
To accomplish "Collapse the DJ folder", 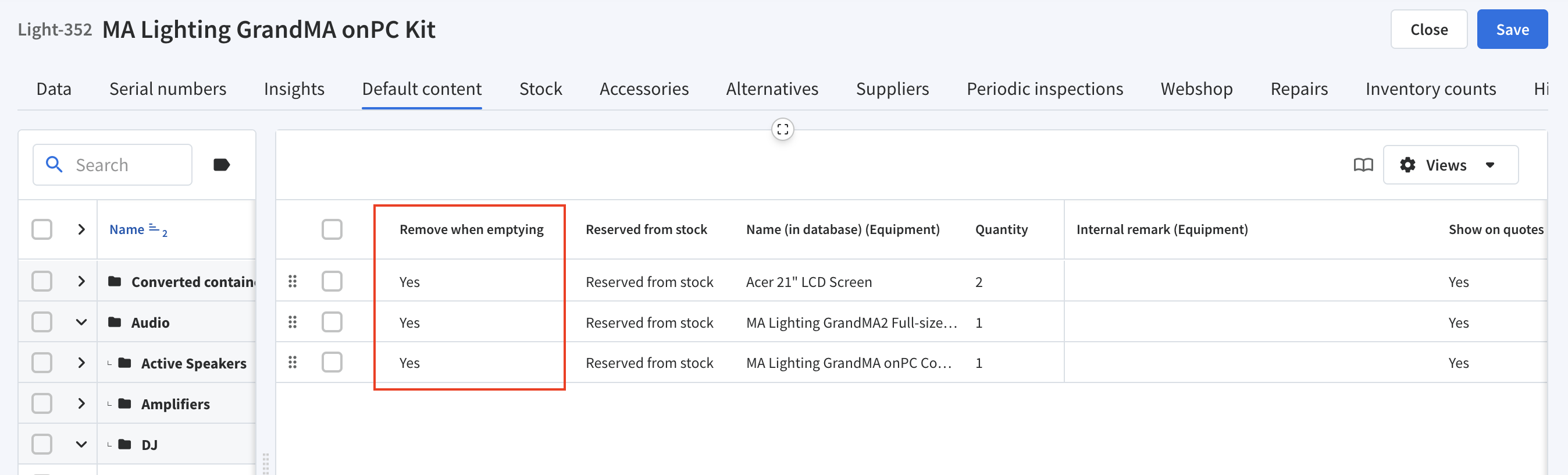I will pos(81,444).
